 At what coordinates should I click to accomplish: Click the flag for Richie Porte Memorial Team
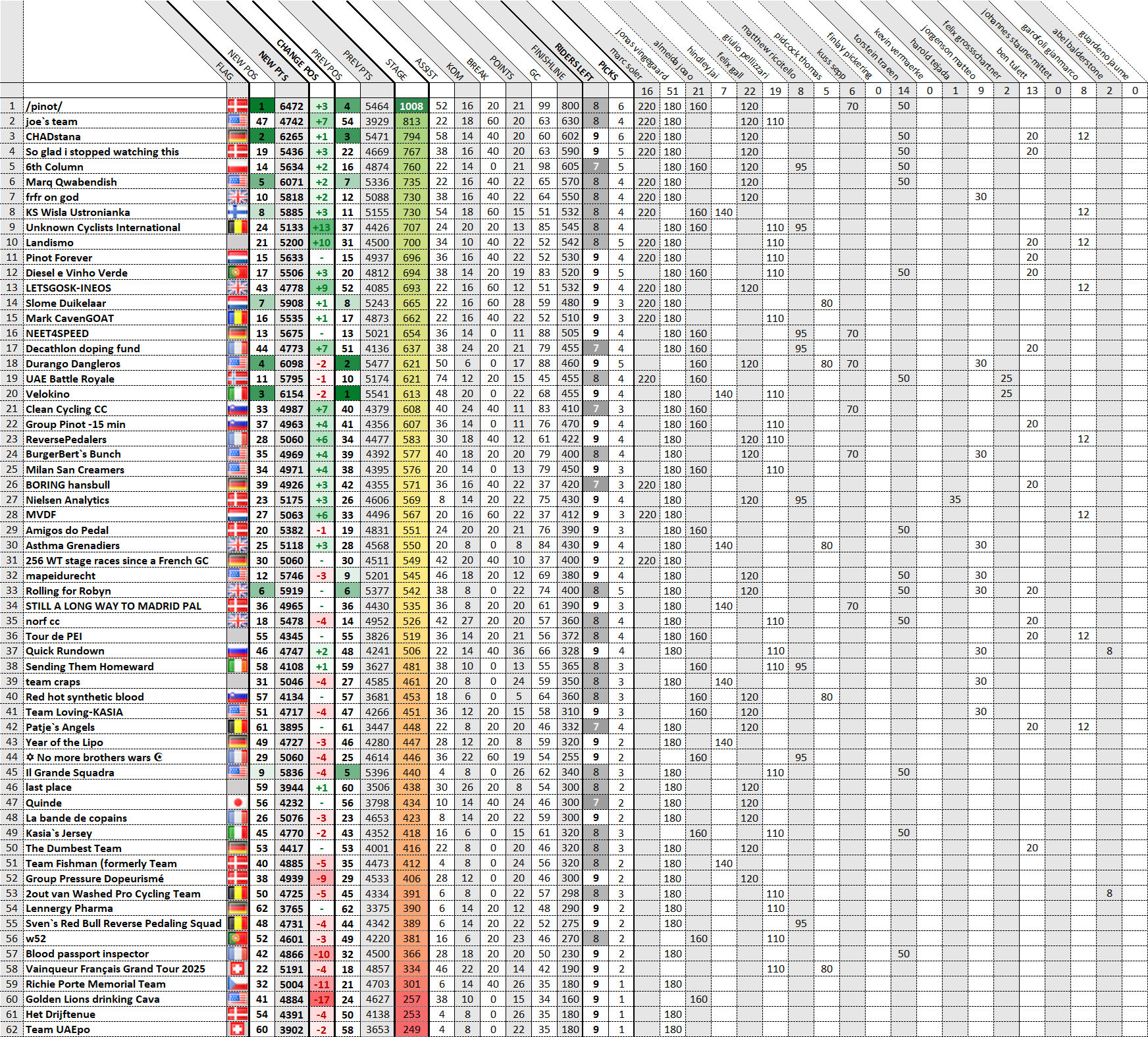pyautogui.click(x=238, y=984)
